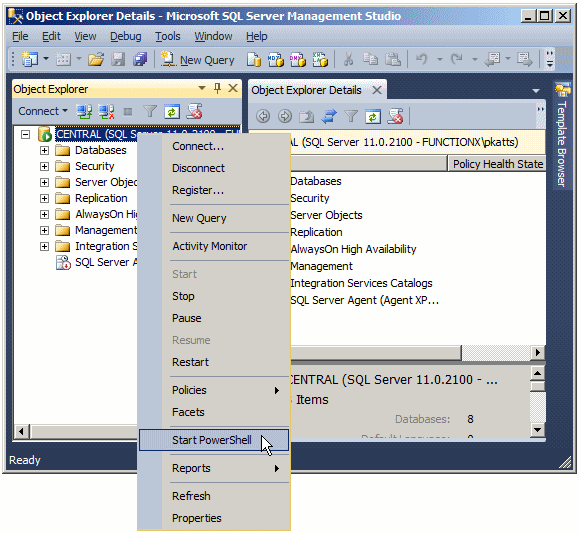The height and width of the screenshot is (534, 579).
Task: Click Refresh icon in Details pane toolbar
Action: (373, 116)
